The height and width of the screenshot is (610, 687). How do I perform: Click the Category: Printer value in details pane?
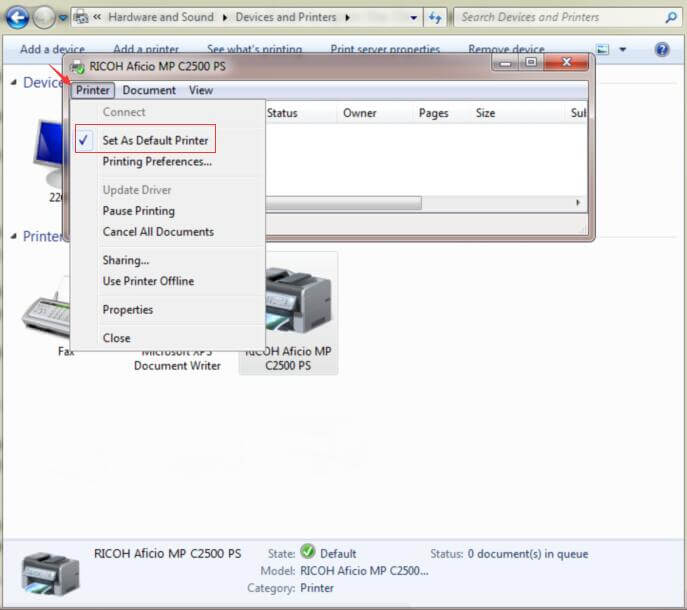pos(317,588)
